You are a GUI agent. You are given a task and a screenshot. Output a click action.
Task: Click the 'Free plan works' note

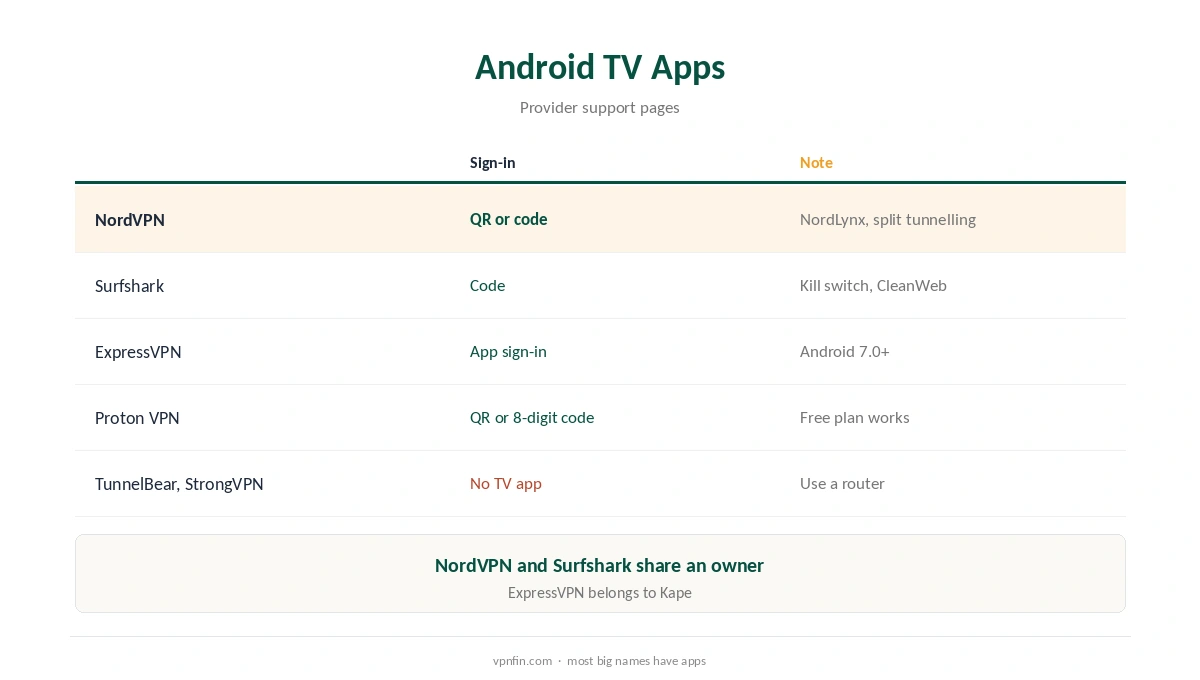coord(855,418)
